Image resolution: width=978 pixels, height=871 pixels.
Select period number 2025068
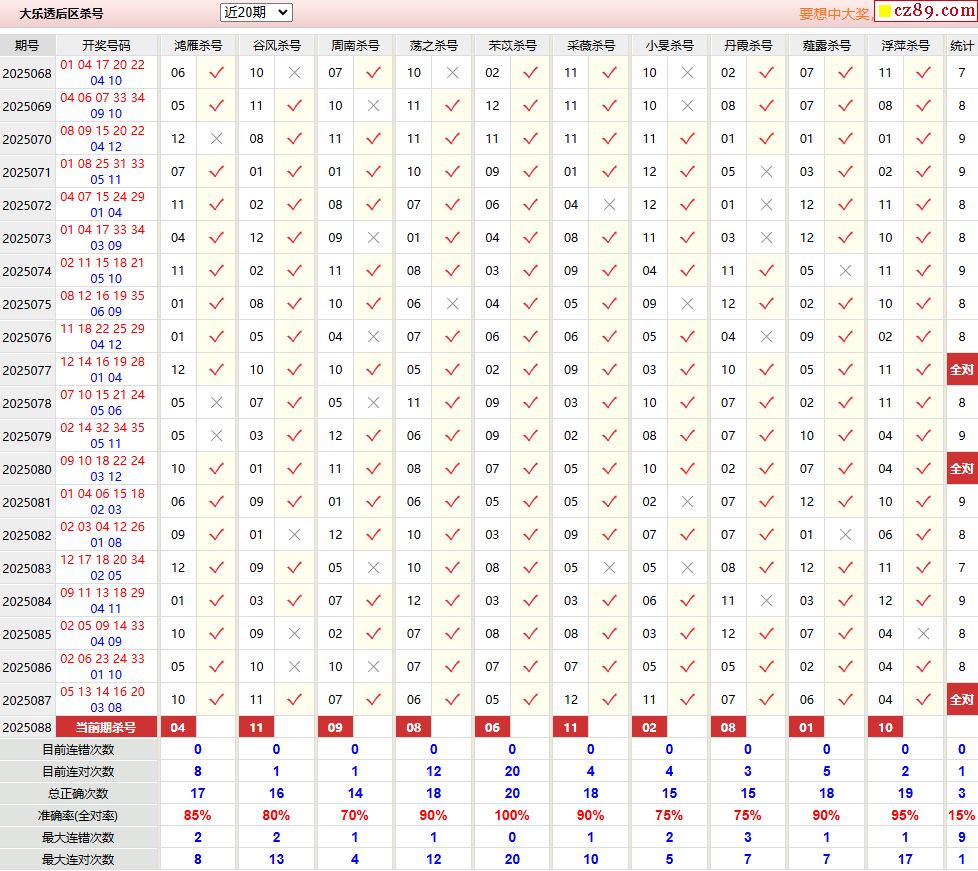click(27, 74)
